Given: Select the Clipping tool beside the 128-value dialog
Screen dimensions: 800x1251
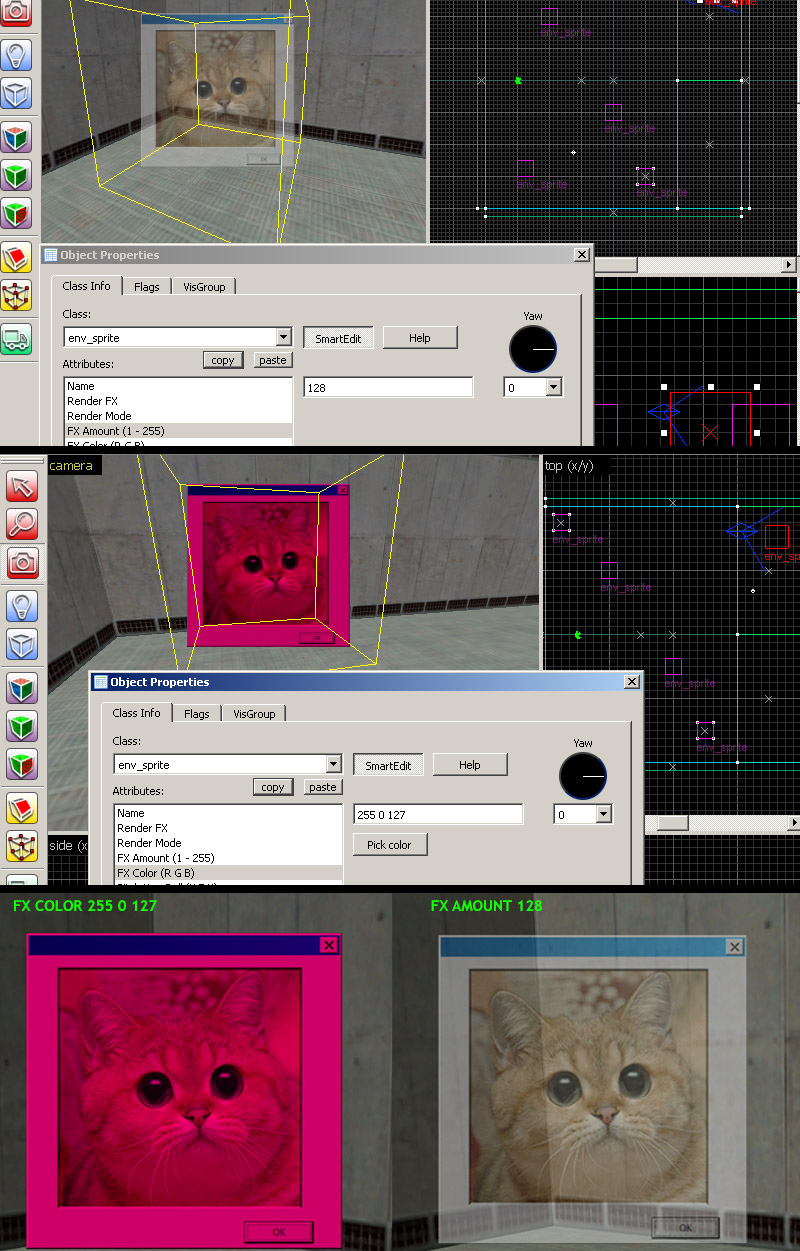Looking at the screenshot, I should (17, 257).
